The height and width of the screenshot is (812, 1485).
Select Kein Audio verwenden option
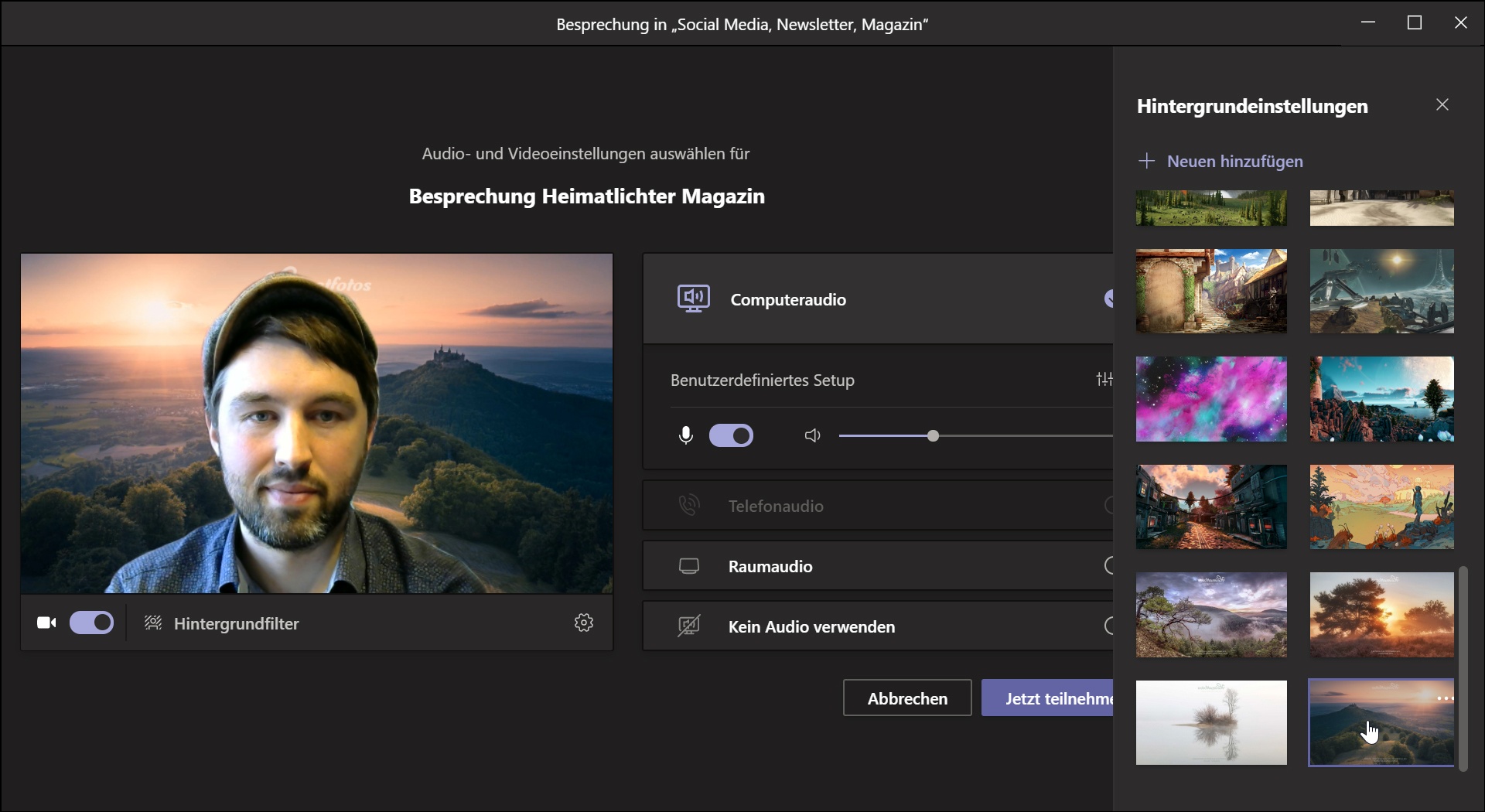tap(811, 626)
